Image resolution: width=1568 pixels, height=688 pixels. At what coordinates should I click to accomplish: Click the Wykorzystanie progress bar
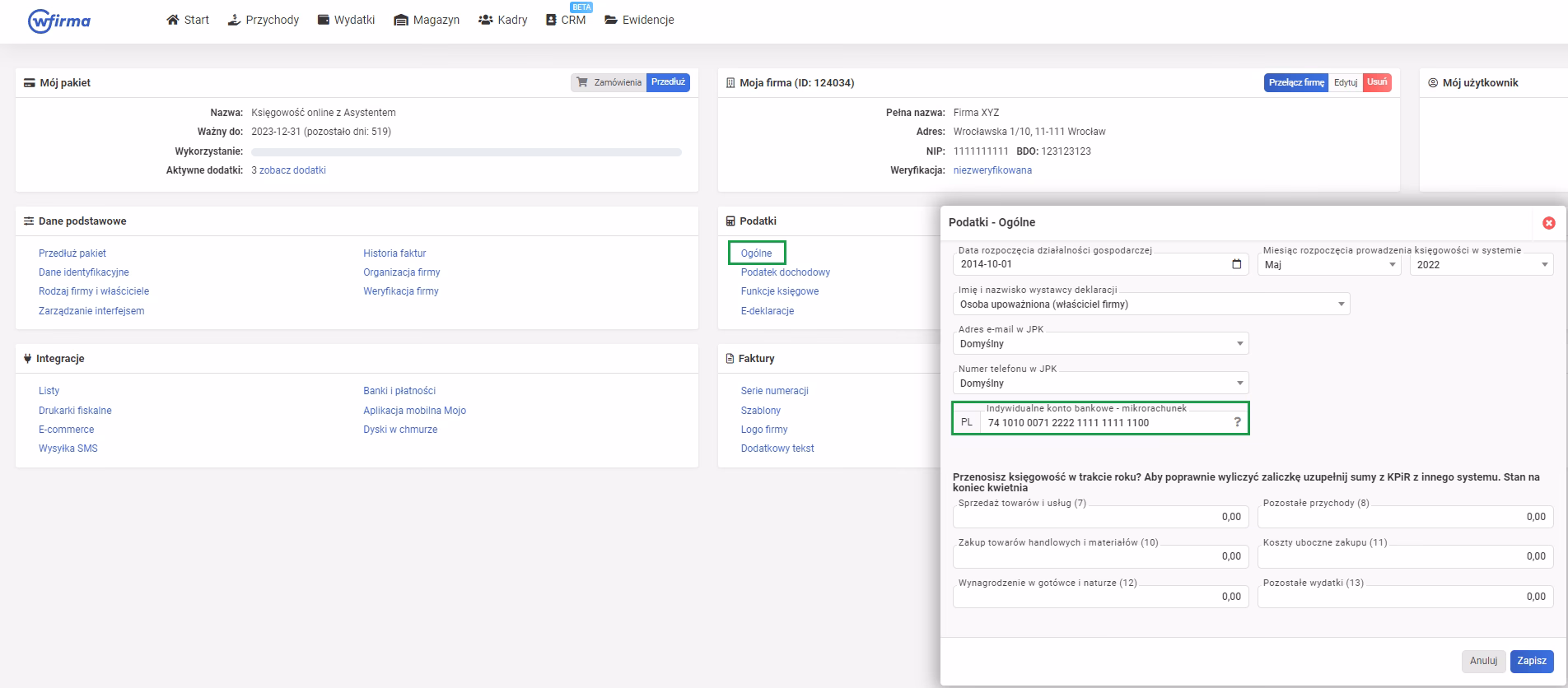[466, 151]
